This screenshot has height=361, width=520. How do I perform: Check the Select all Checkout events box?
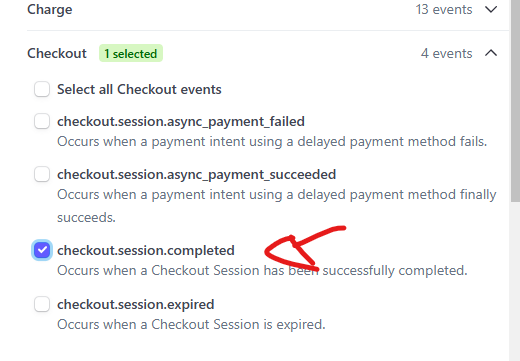(x=42, y=89)
